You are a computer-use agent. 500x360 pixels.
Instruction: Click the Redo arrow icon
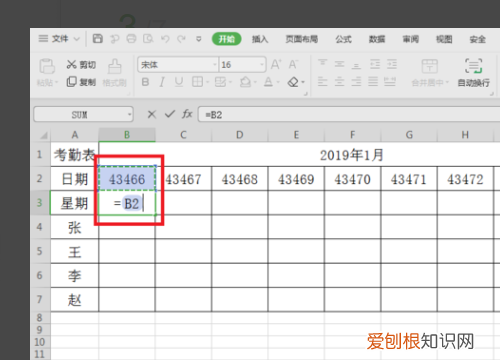[181, 39]
